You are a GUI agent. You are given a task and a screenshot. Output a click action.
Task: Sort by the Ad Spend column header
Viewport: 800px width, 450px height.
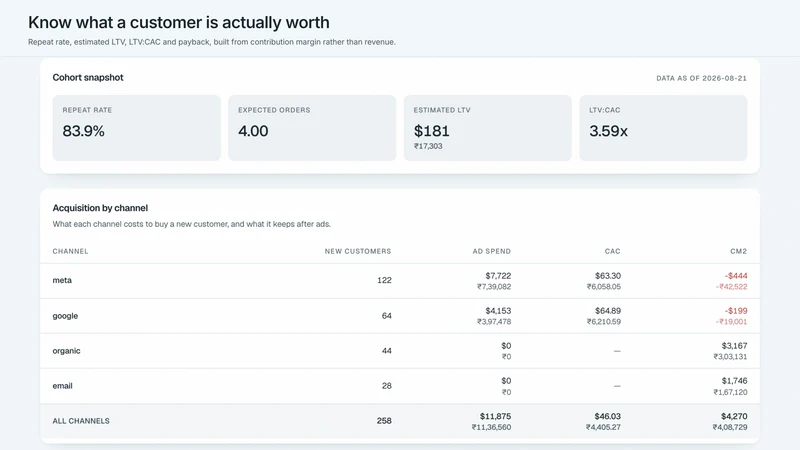(x=491, y=251)
